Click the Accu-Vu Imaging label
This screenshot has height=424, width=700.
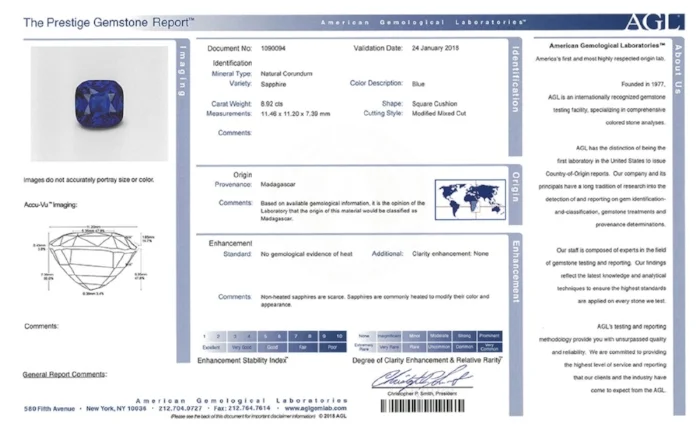(x=50, y=205)
